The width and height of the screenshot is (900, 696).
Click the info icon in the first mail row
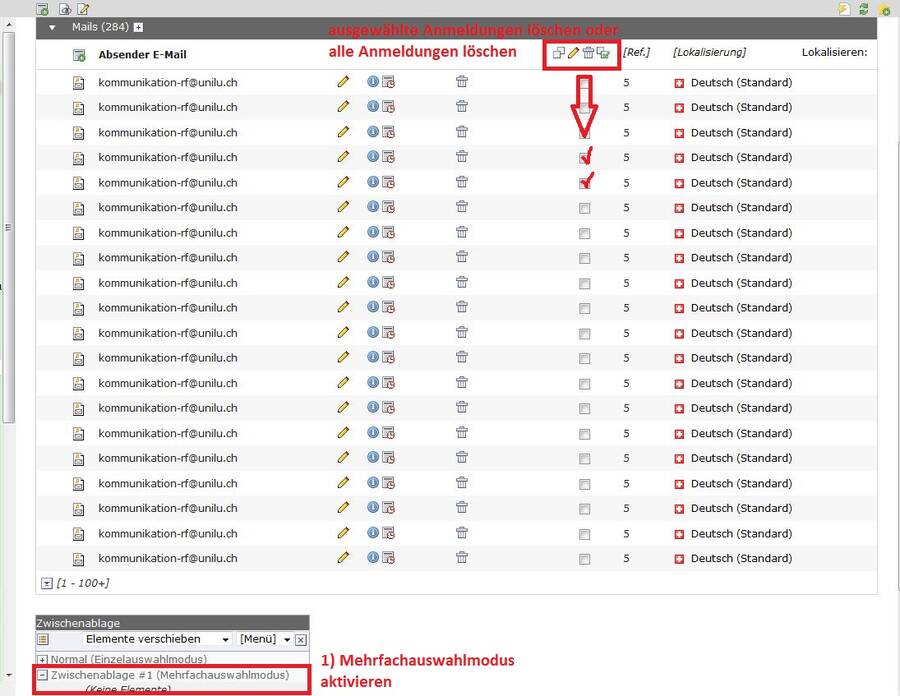373,81
